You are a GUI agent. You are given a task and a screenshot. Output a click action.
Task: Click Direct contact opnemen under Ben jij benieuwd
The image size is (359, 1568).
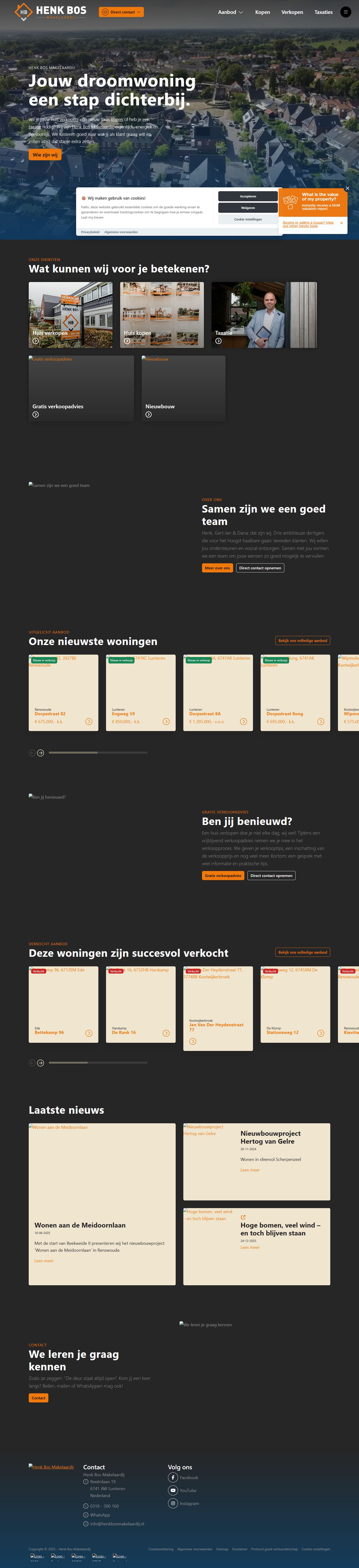point(271,875)
